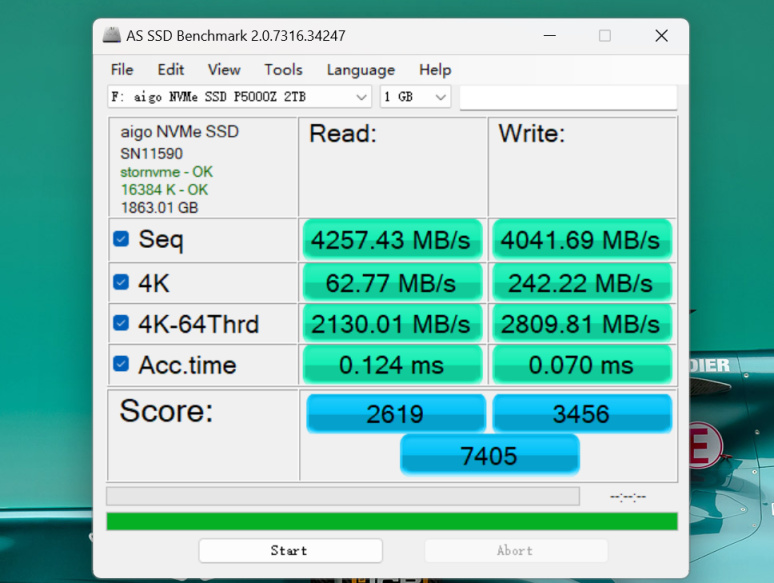Image resolution: width=774 pixels, height=583 pixels.
Task: Click Seq write result 4041.69 MB/s
Action: pos(582,240)
